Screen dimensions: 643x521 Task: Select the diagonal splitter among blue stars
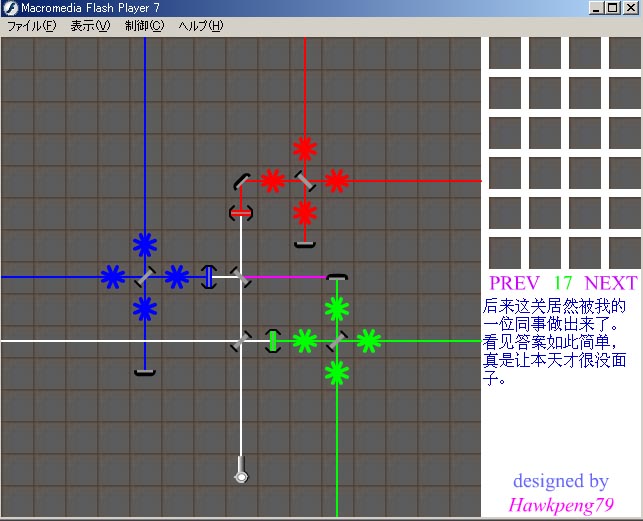click(x=145, y=277)
